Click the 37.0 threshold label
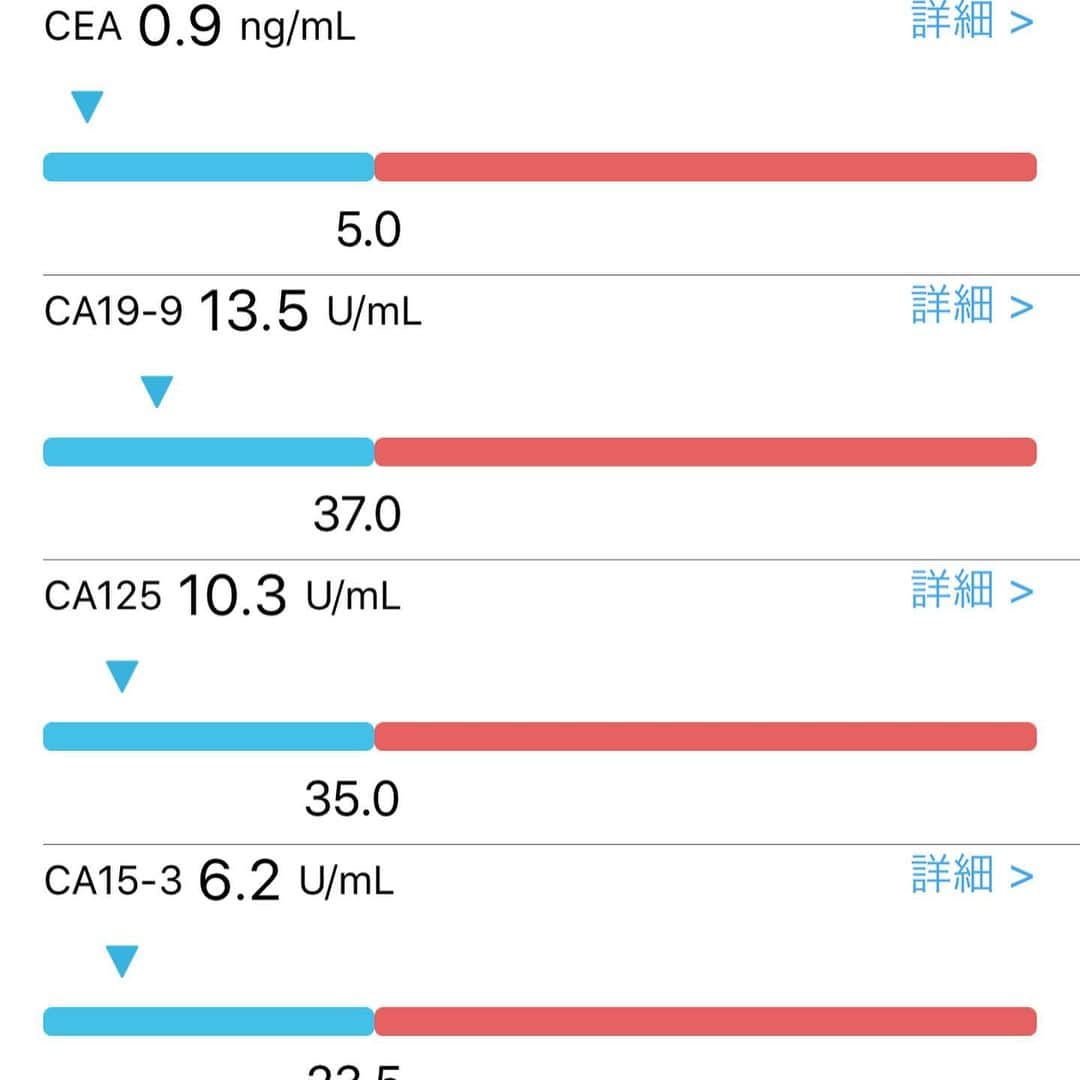Image resolution: width=1080 pixels, height=1080 pixels. [x=357, y=515]
